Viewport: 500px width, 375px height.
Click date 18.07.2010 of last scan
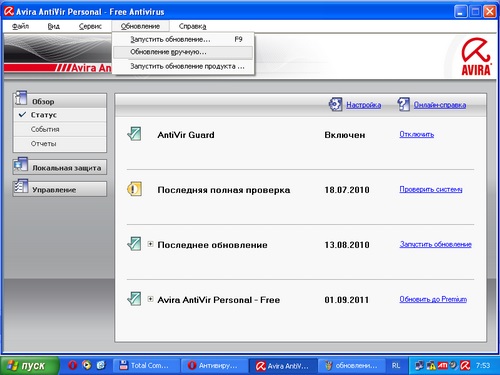pyautogui.click(x=347, y=190)
